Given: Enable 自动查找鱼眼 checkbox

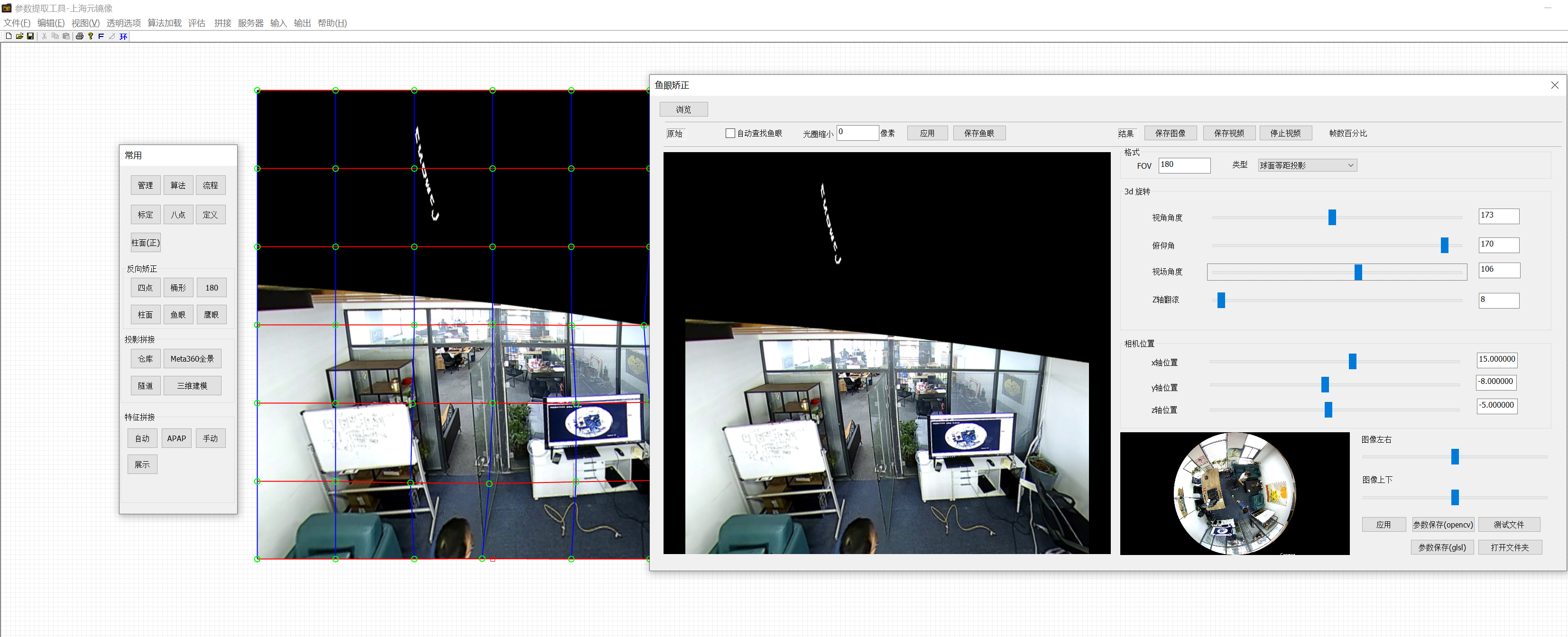Looking at the screenshot, I should (x=730, y=133).
